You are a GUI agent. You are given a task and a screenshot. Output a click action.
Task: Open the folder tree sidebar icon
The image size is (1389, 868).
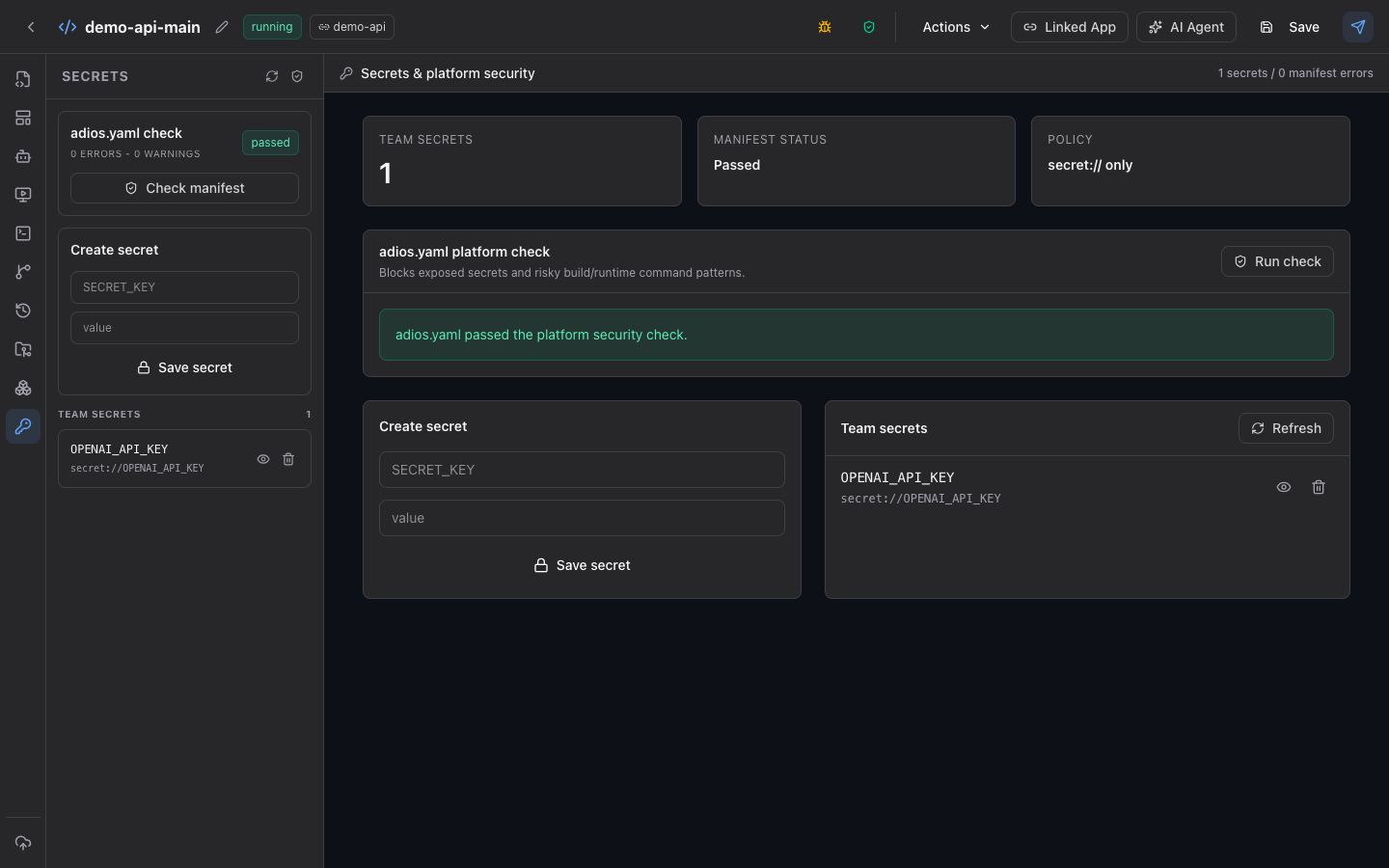coord(23,349)
